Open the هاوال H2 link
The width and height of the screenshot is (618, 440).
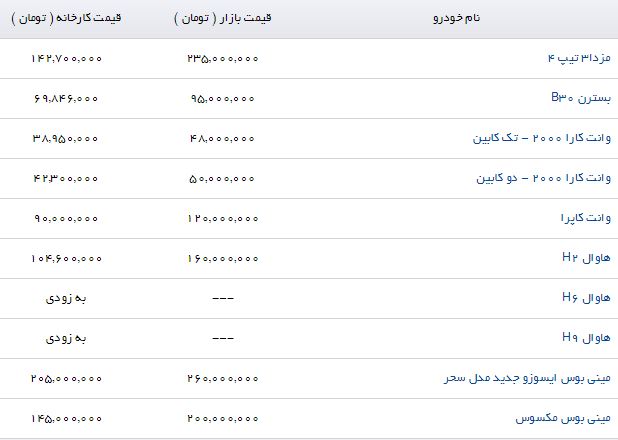(x=586, y=258)
